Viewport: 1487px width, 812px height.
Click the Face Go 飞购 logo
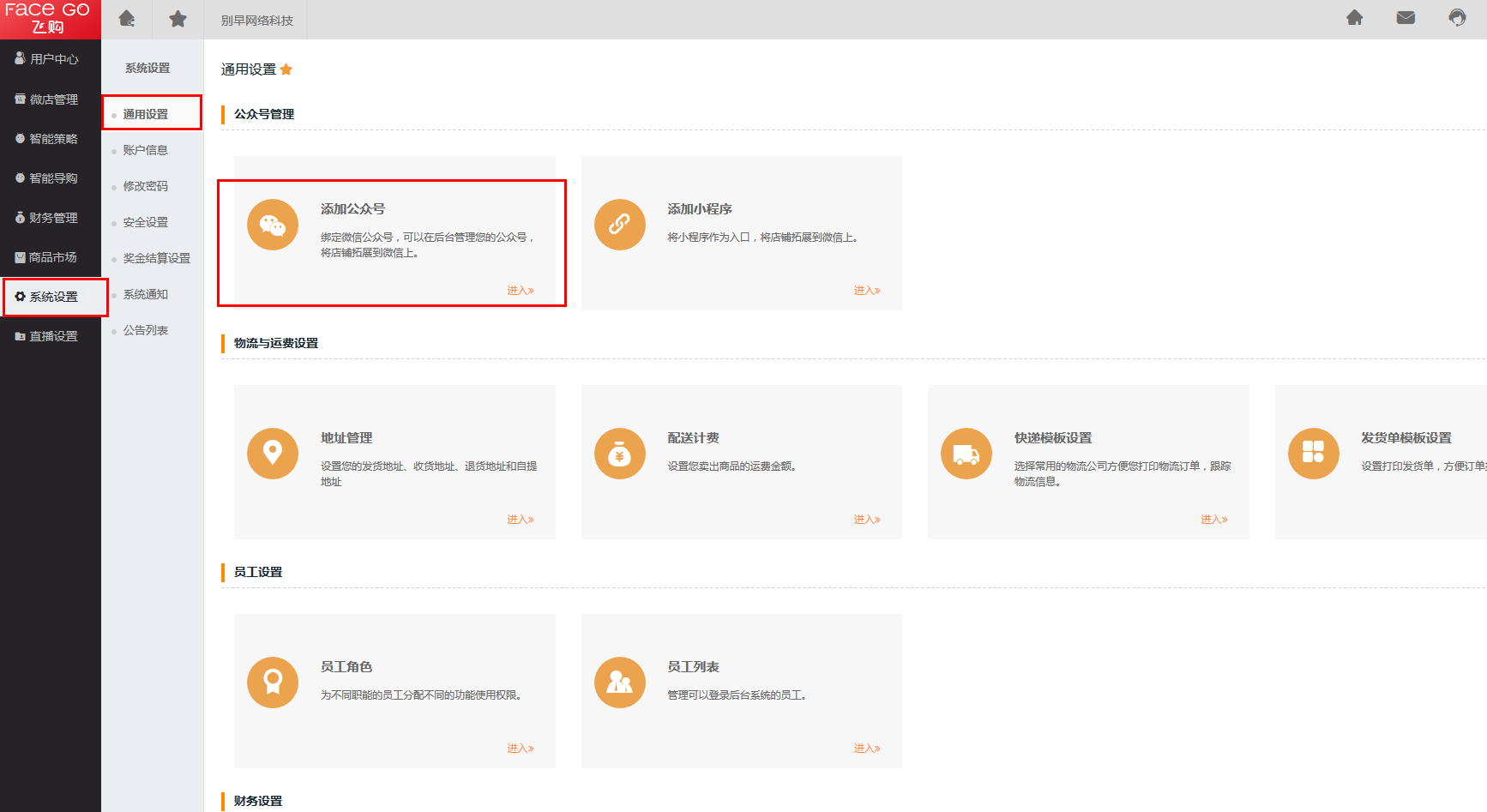click(x=49, y=19)
